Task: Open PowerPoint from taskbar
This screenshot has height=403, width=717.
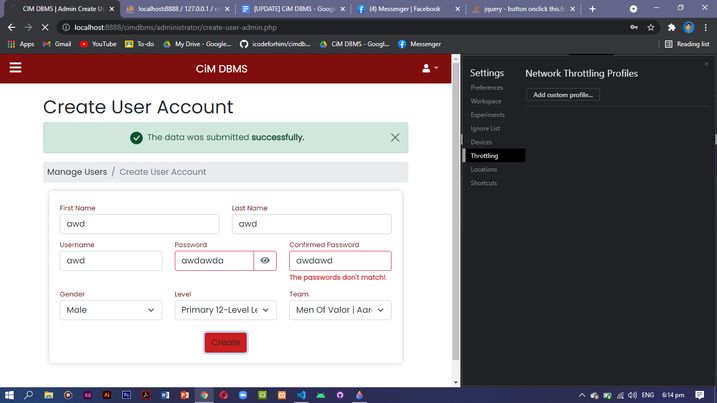Action: (184, 395)
